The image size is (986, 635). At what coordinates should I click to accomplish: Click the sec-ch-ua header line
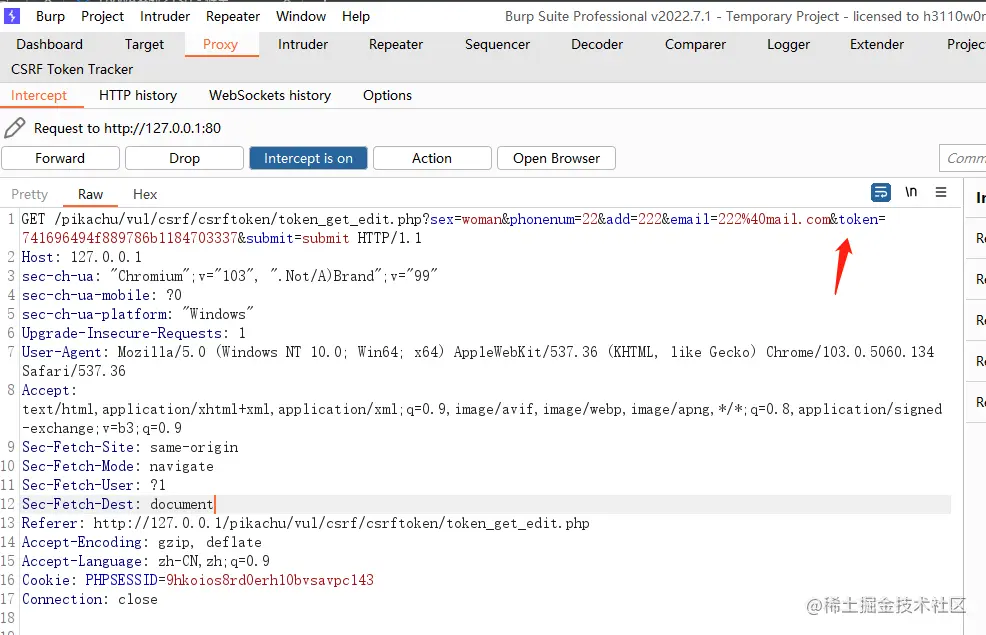230,276
